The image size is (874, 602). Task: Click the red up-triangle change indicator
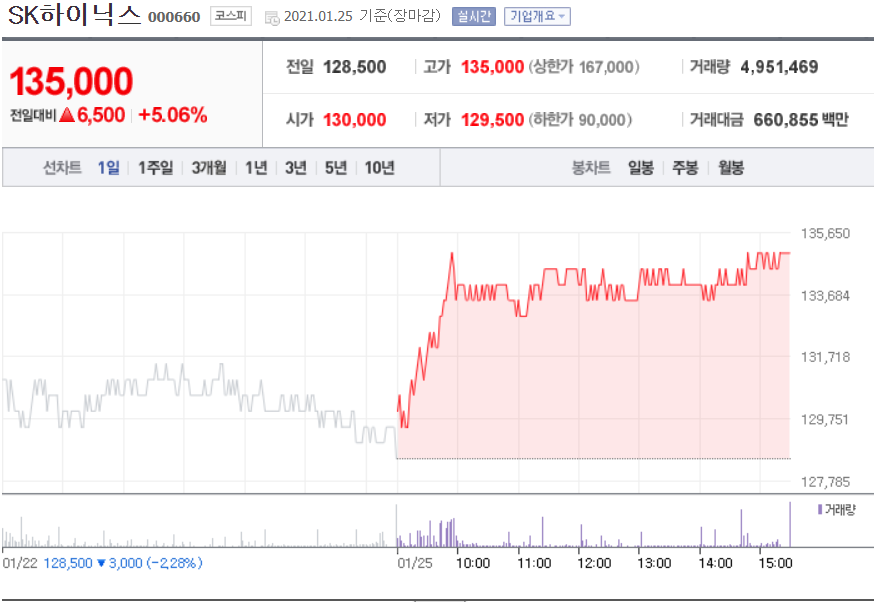[67, 115]
